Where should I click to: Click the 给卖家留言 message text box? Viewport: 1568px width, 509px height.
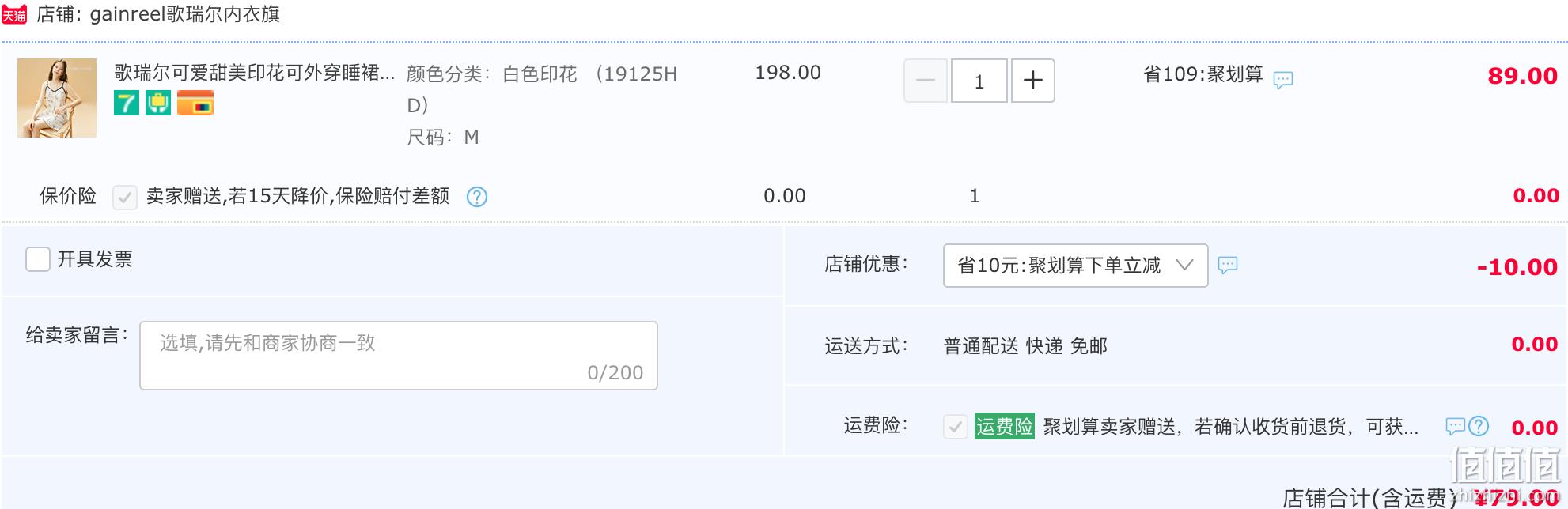399,356
